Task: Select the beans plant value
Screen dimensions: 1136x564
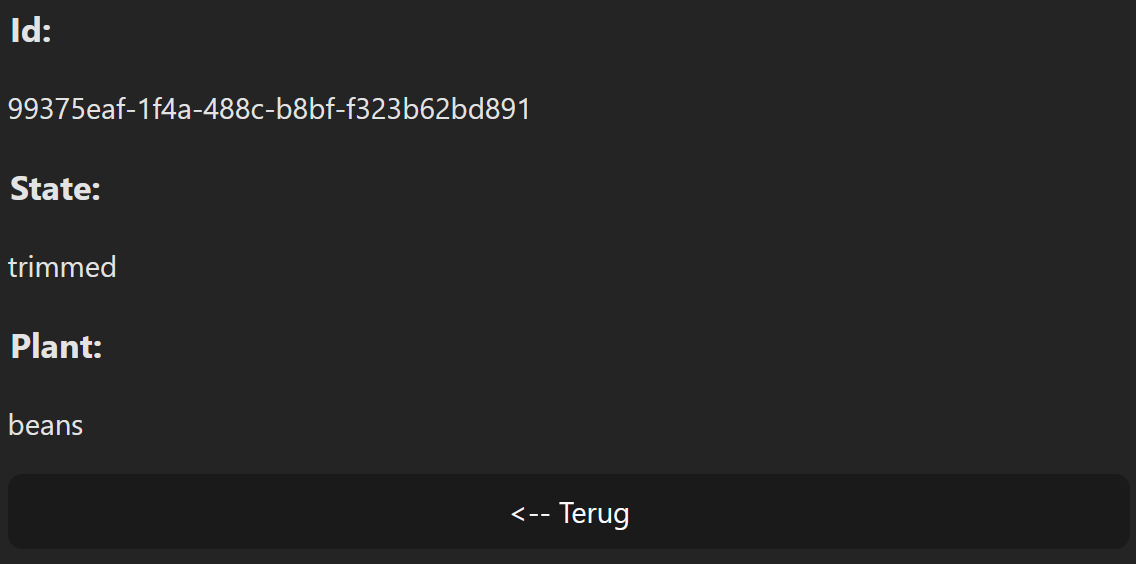Action: coord(46,425)
